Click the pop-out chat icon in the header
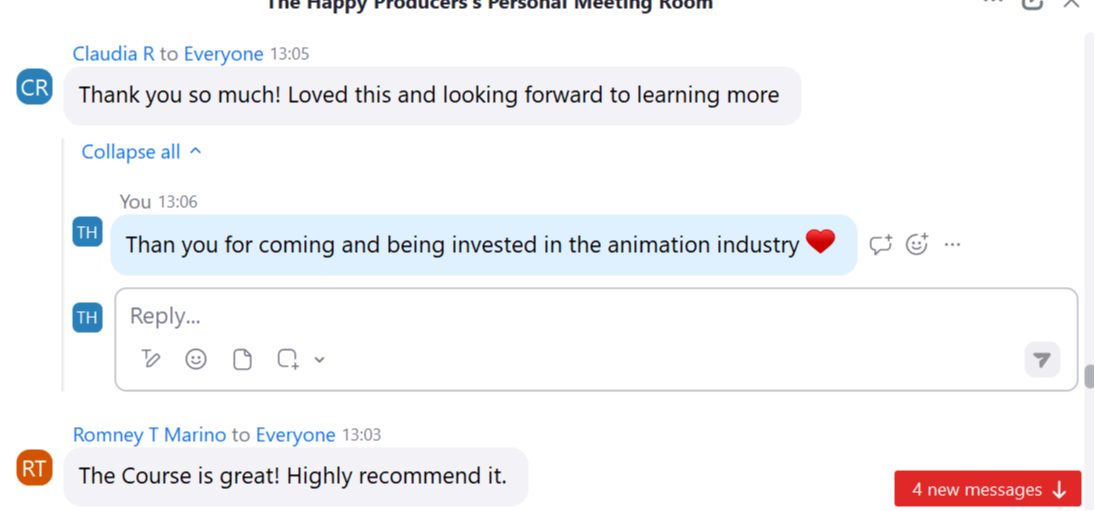This screenshot has width=1095, height=511. point(1032,4)
